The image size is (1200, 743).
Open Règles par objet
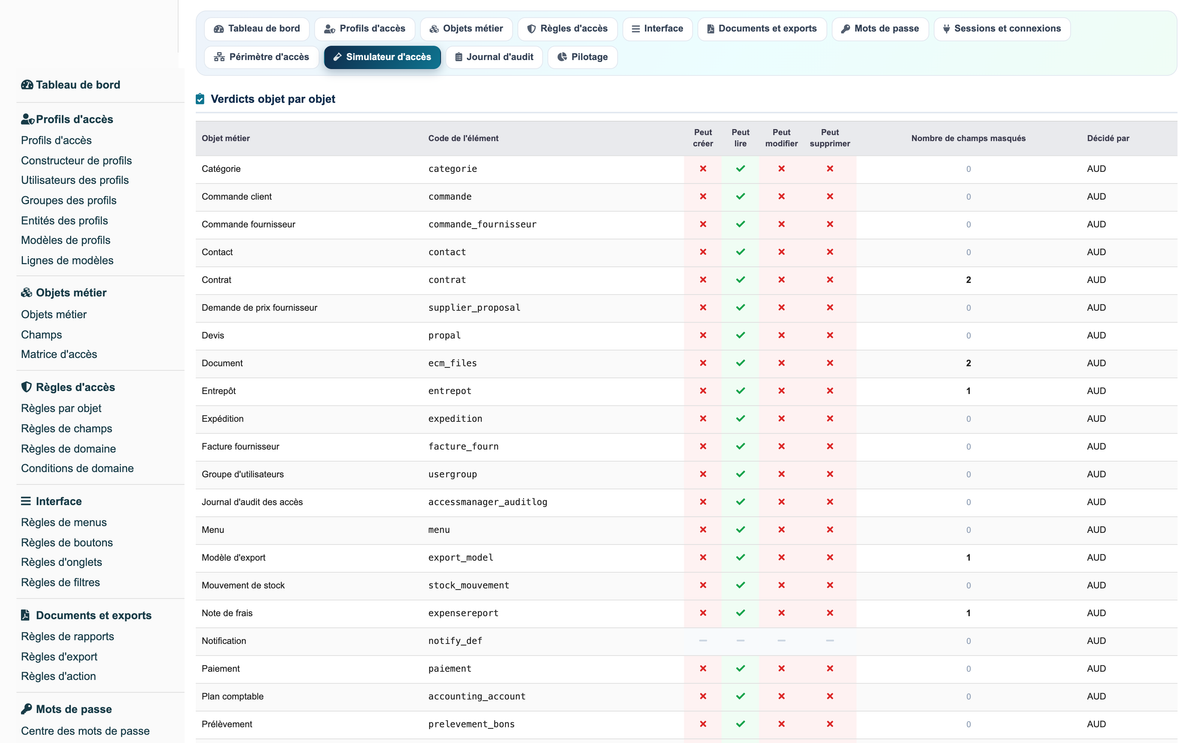pos(61,409)
